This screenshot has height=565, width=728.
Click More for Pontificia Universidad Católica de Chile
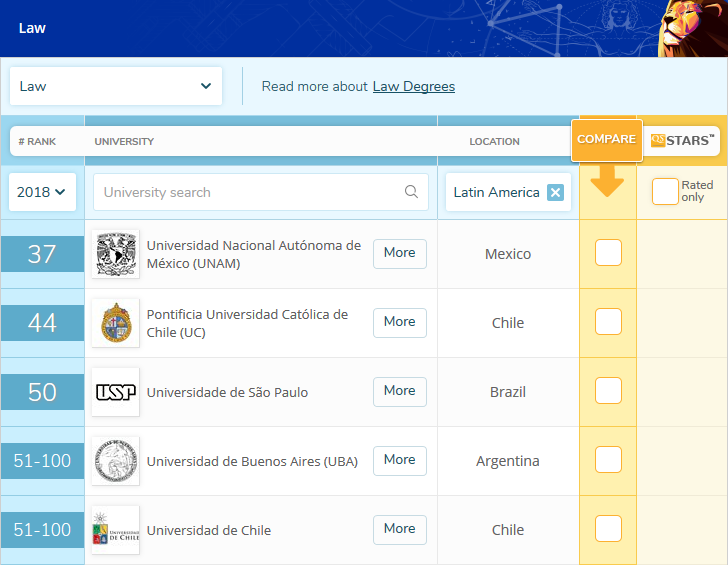(x=400, y=323)
